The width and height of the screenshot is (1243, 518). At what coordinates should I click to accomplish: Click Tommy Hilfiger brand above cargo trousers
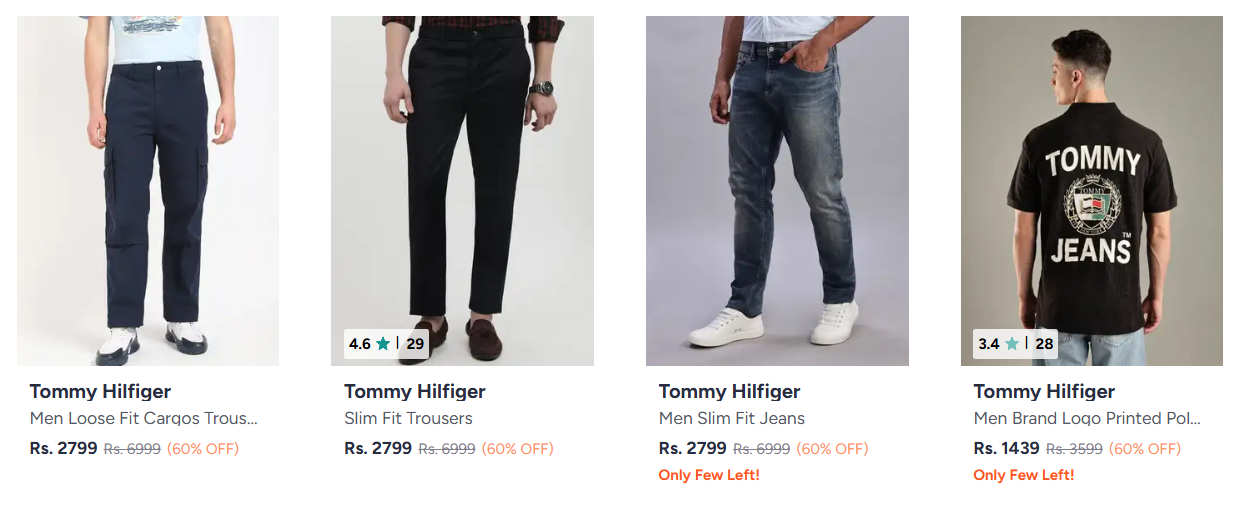pyautogui.click(x=100, y=391)
